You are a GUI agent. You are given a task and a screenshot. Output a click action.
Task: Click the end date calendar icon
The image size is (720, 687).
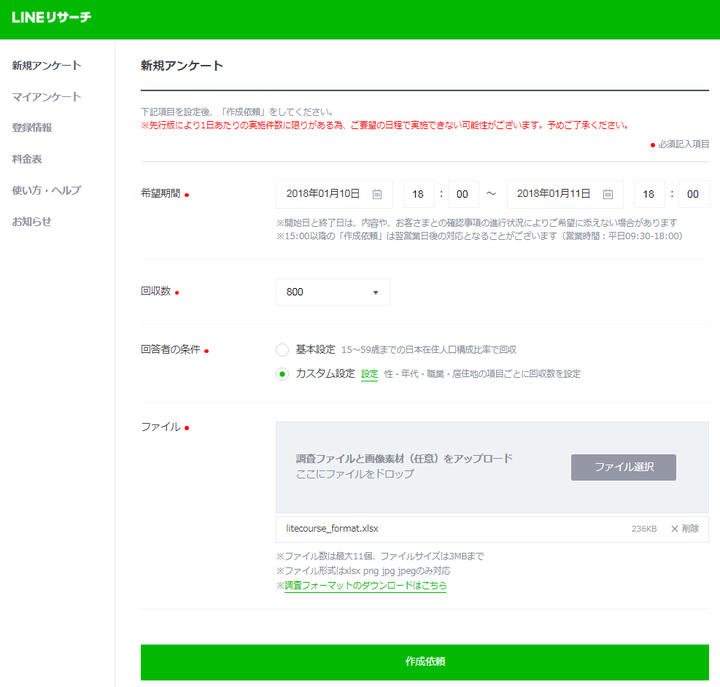(608, 194)
